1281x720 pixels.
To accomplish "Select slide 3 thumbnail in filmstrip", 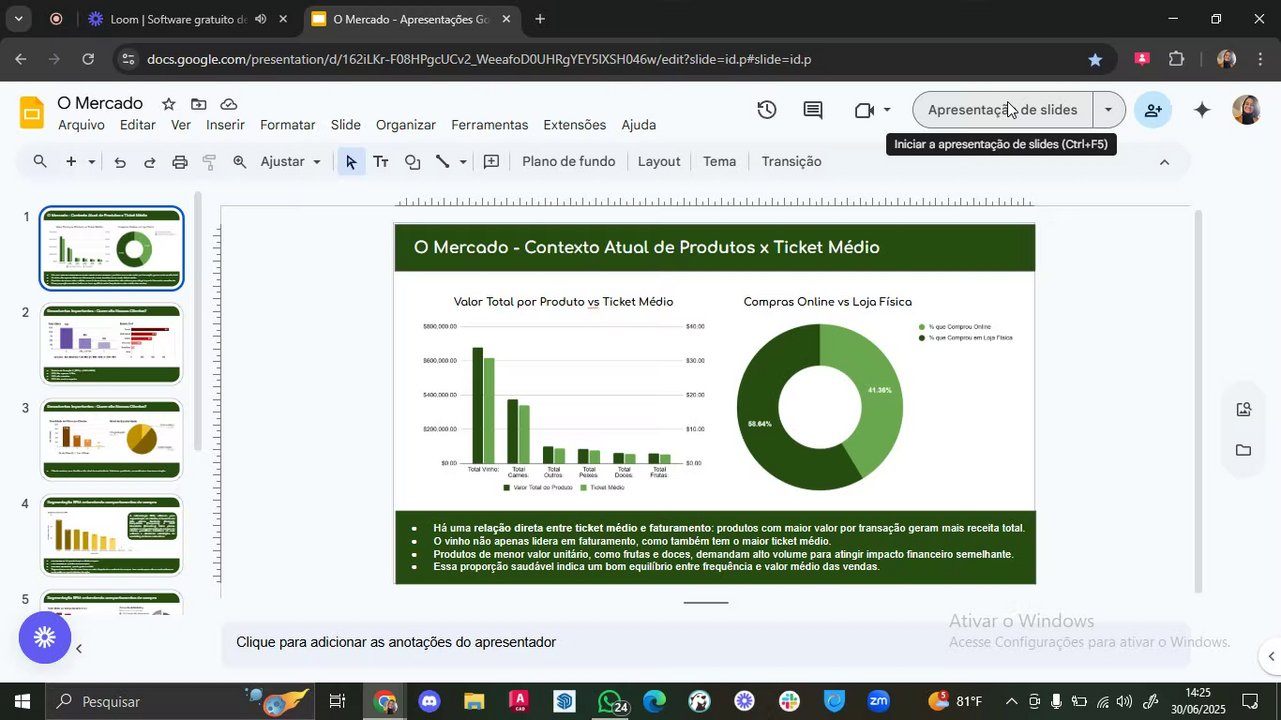I will [111, 440].
